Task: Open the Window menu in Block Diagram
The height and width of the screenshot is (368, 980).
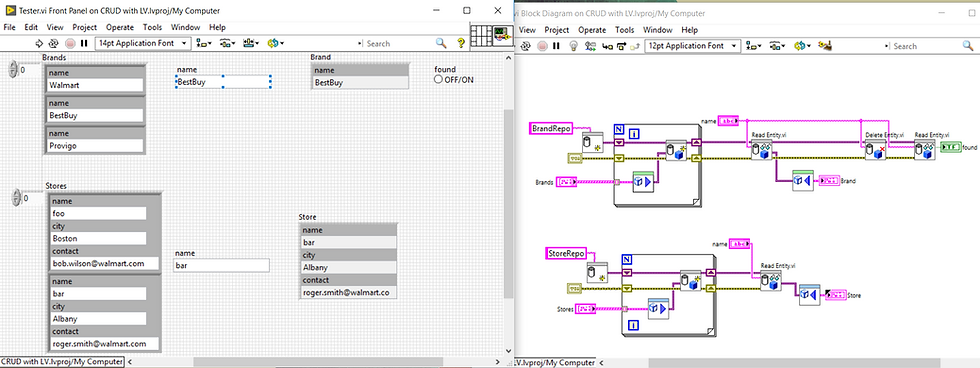Action: tap(658, 29)
